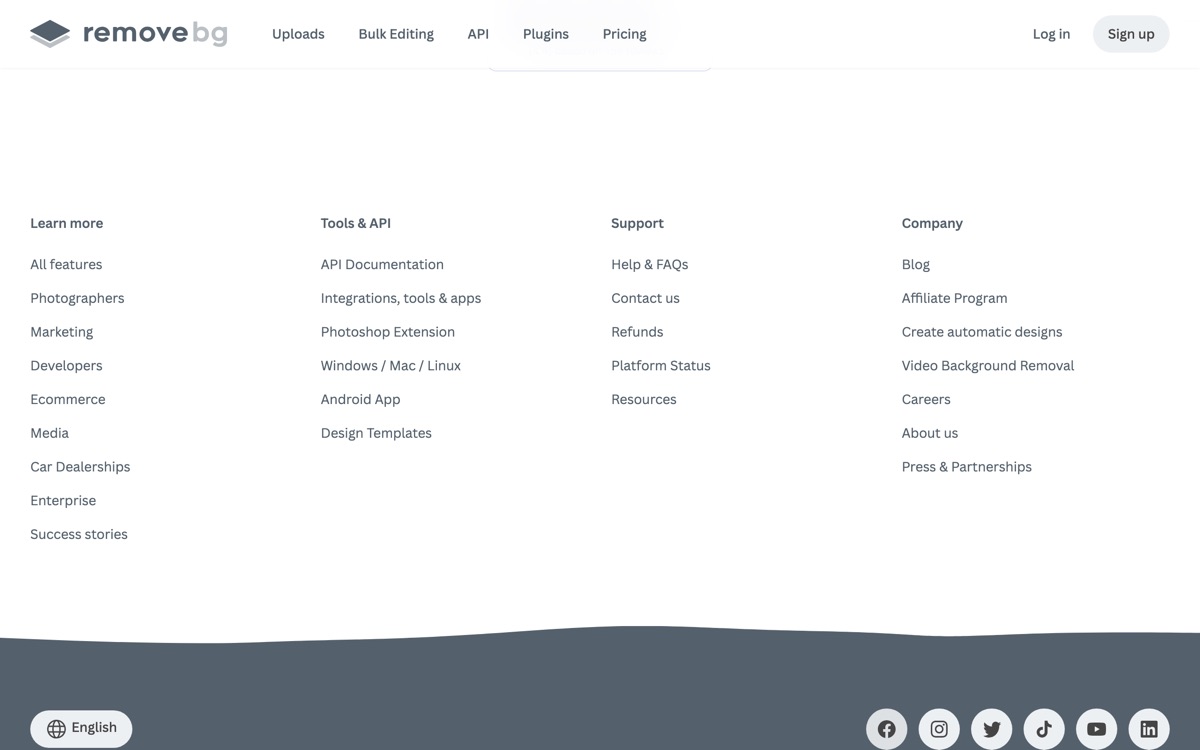The image size is (1200, 750).
Task: Open the LinkedIn social icon
Action: tap(1149, 729)
